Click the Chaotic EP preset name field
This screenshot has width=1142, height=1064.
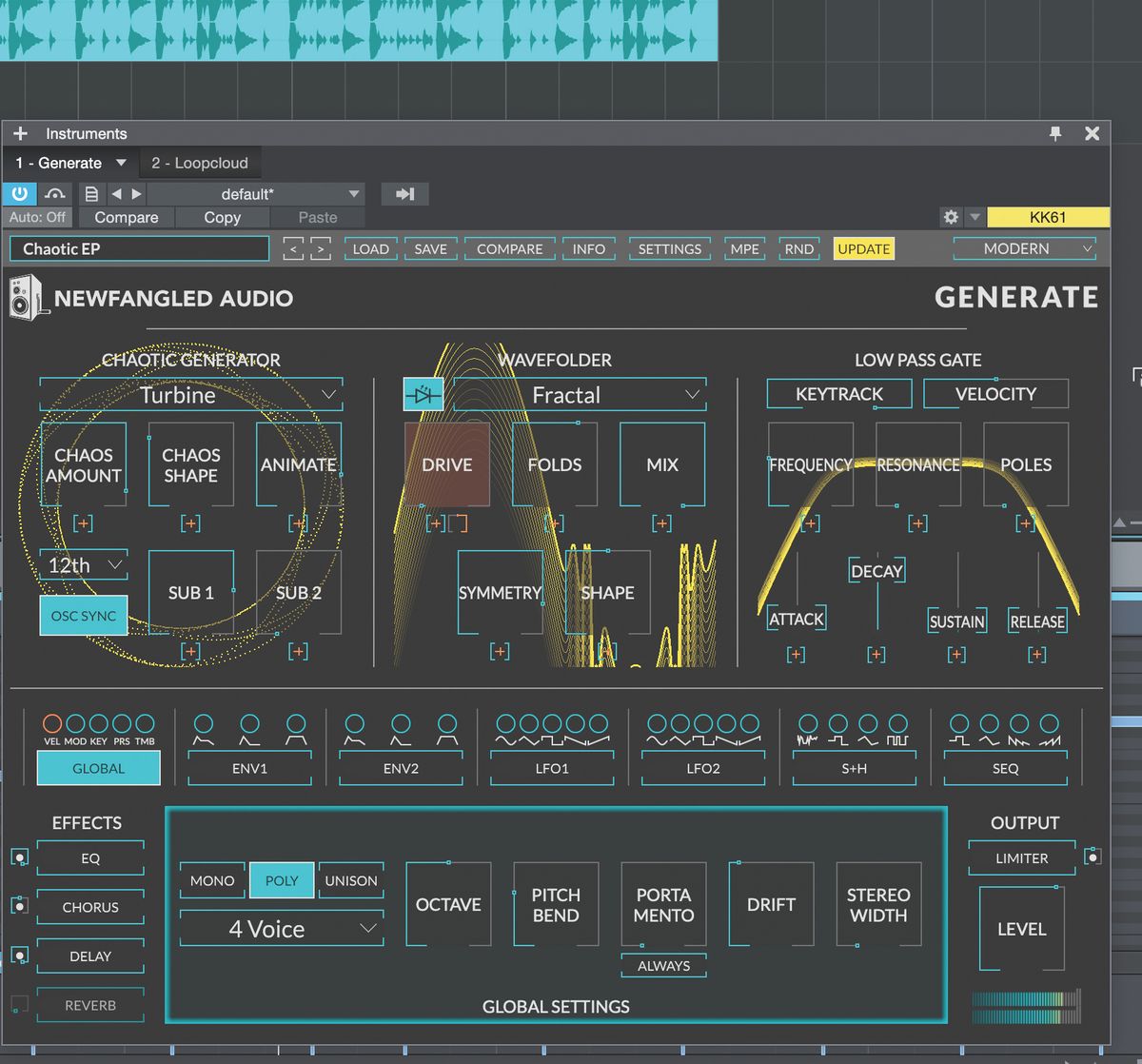138,248
